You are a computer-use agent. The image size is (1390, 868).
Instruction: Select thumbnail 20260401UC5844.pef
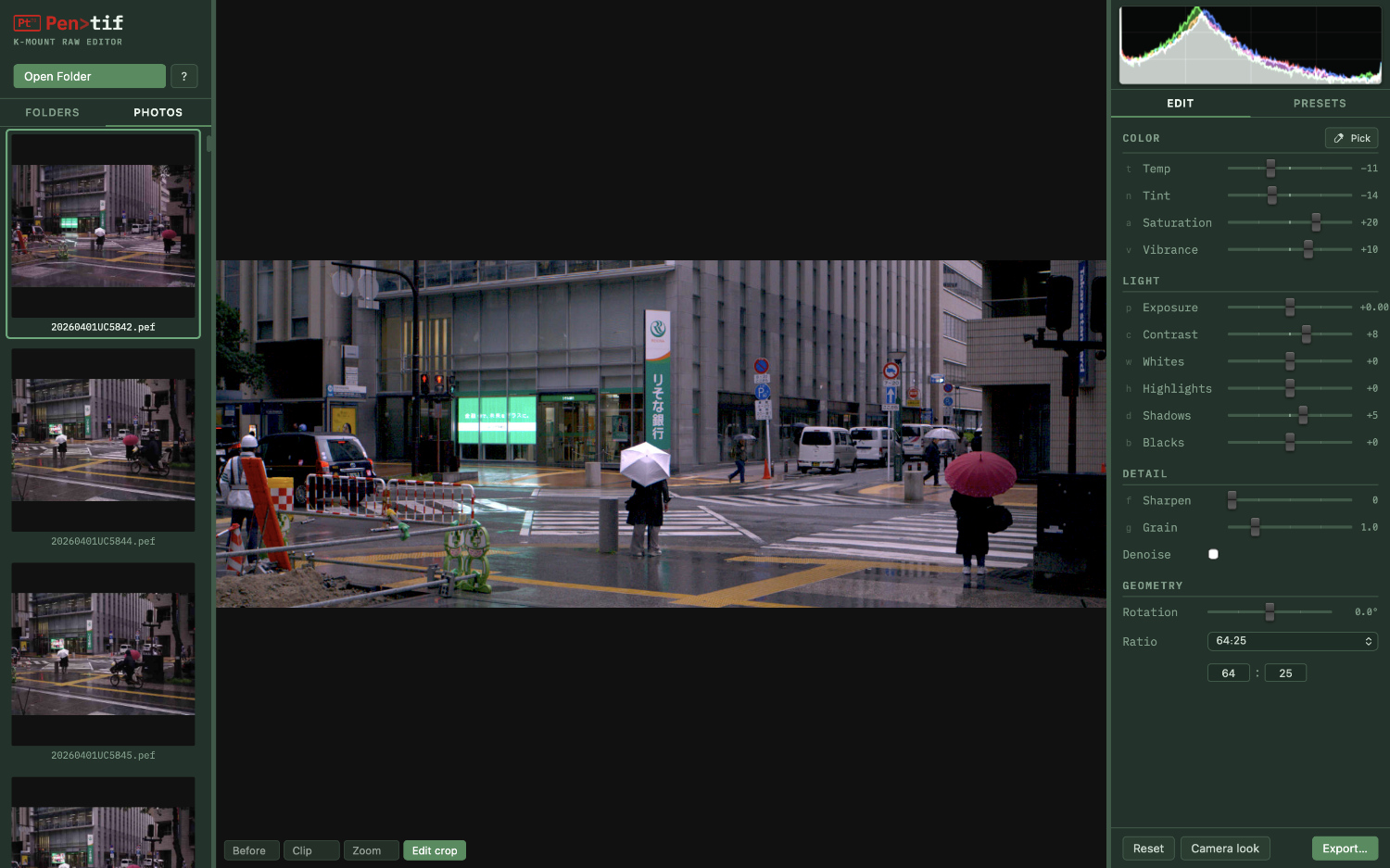(x=103, y=440)
